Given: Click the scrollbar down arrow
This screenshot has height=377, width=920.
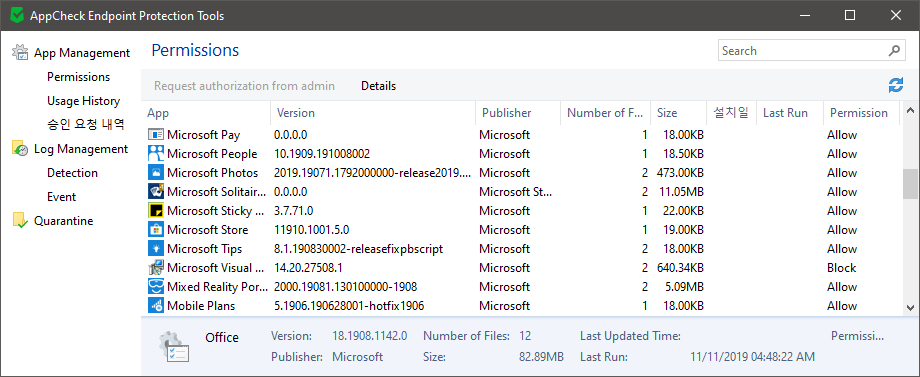Looking at the screenshot, I should (x=910, y=307).
